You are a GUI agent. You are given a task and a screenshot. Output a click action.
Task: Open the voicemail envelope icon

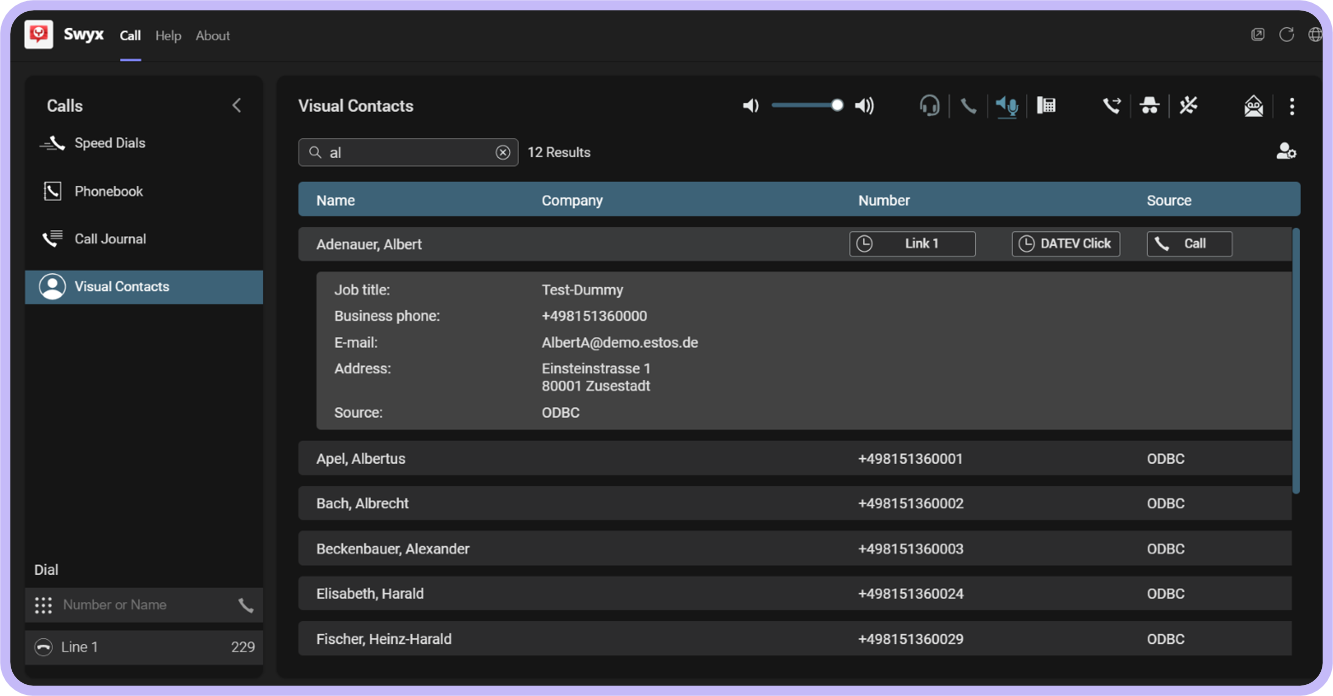(x=1253, y=106)
